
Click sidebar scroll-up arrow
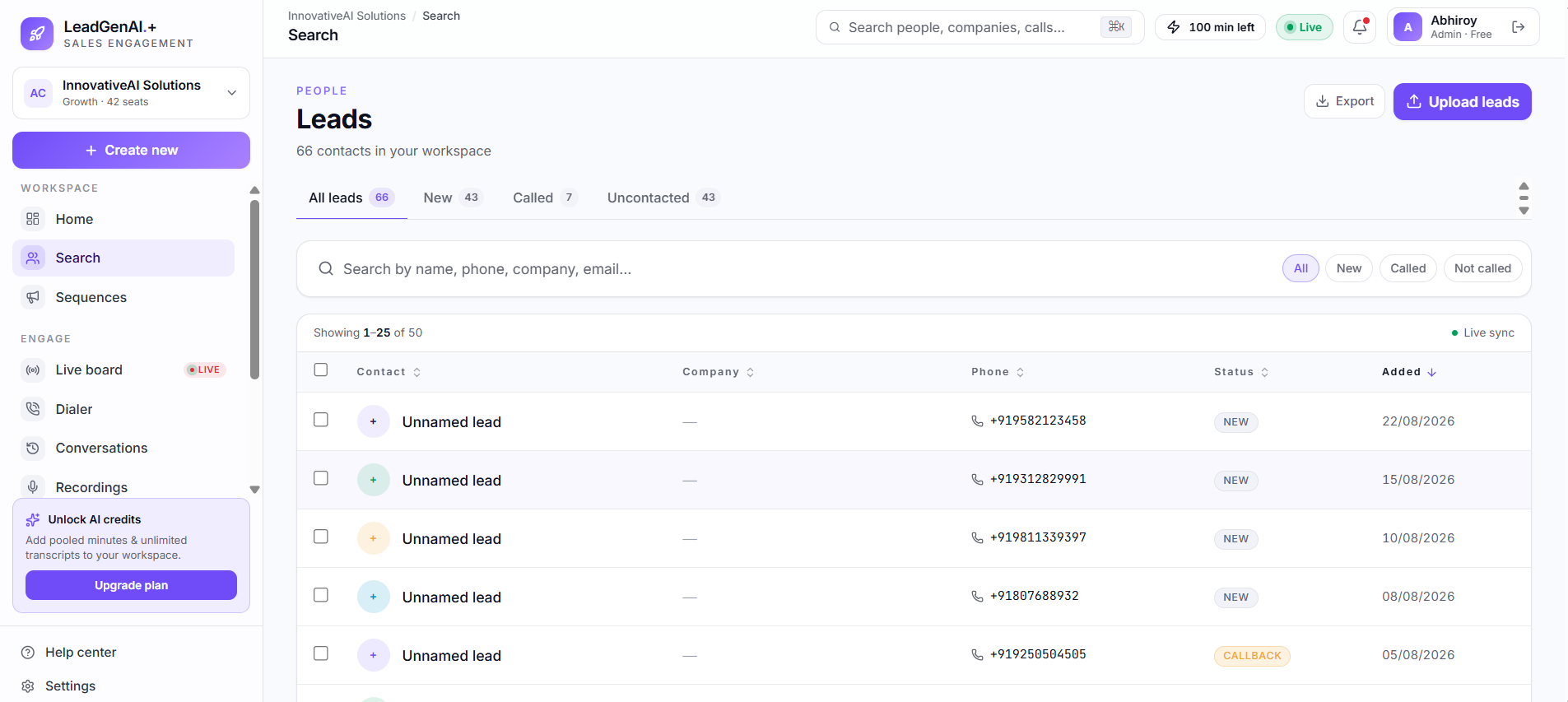pyautogui.click(x=254, y=190)
